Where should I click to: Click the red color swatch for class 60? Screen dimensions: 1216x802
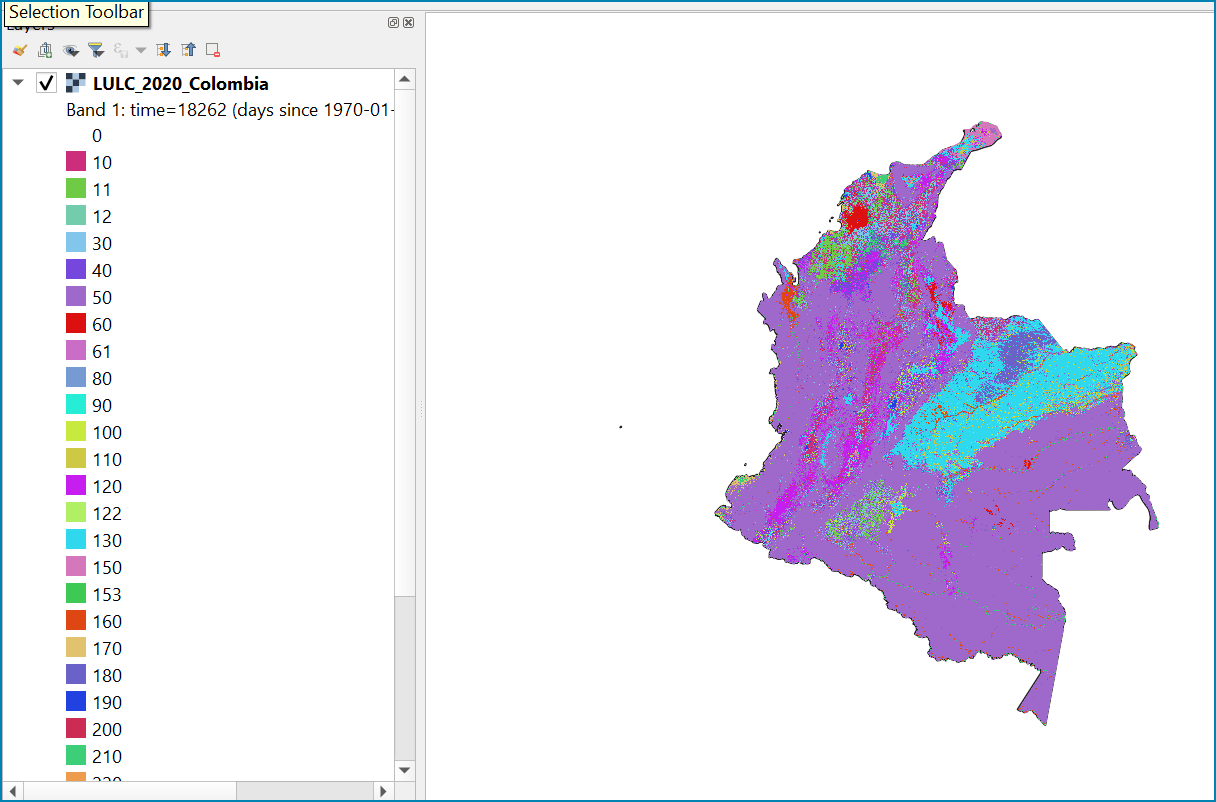point(76,324)
